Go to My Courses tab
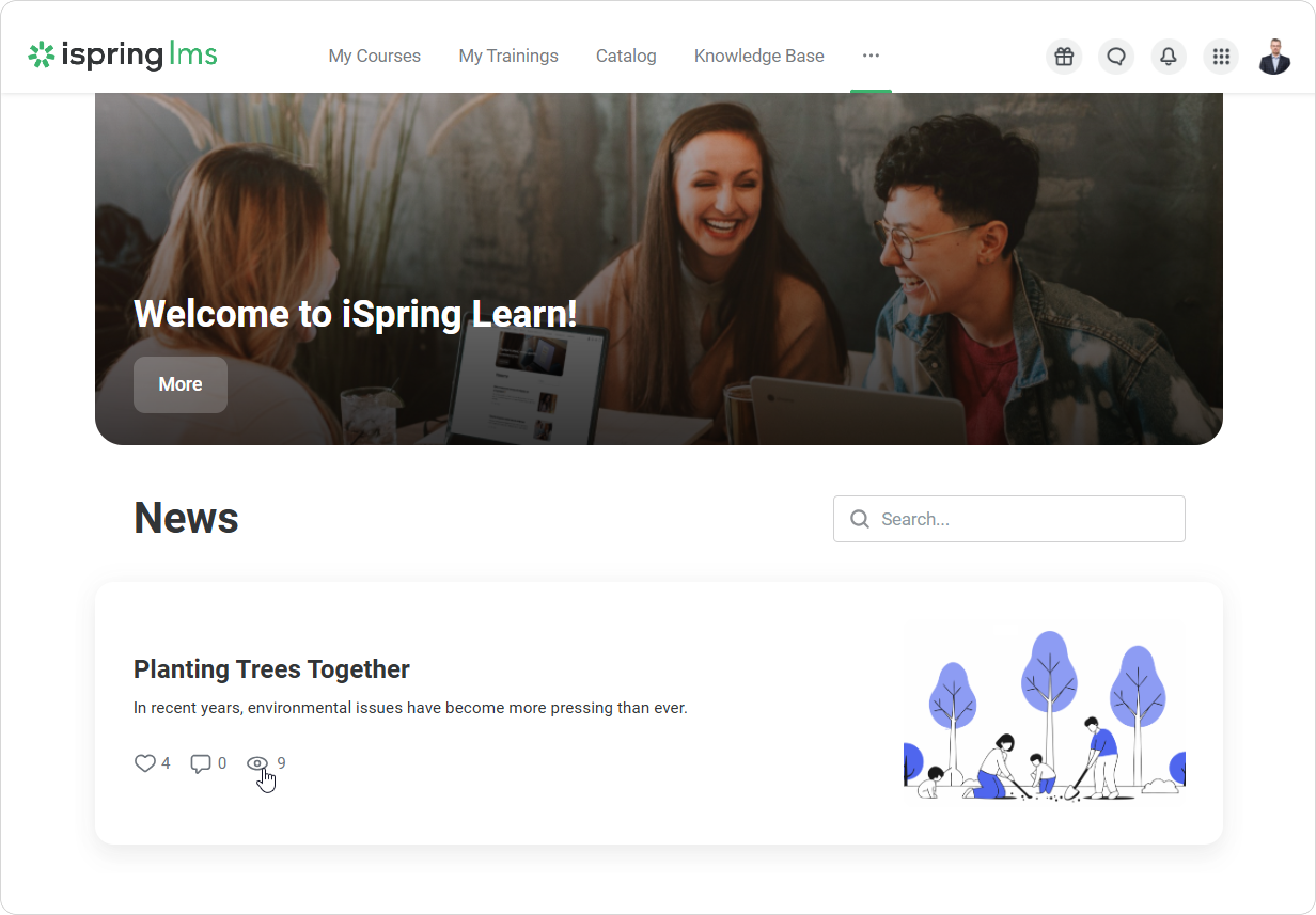 (374, 56)
